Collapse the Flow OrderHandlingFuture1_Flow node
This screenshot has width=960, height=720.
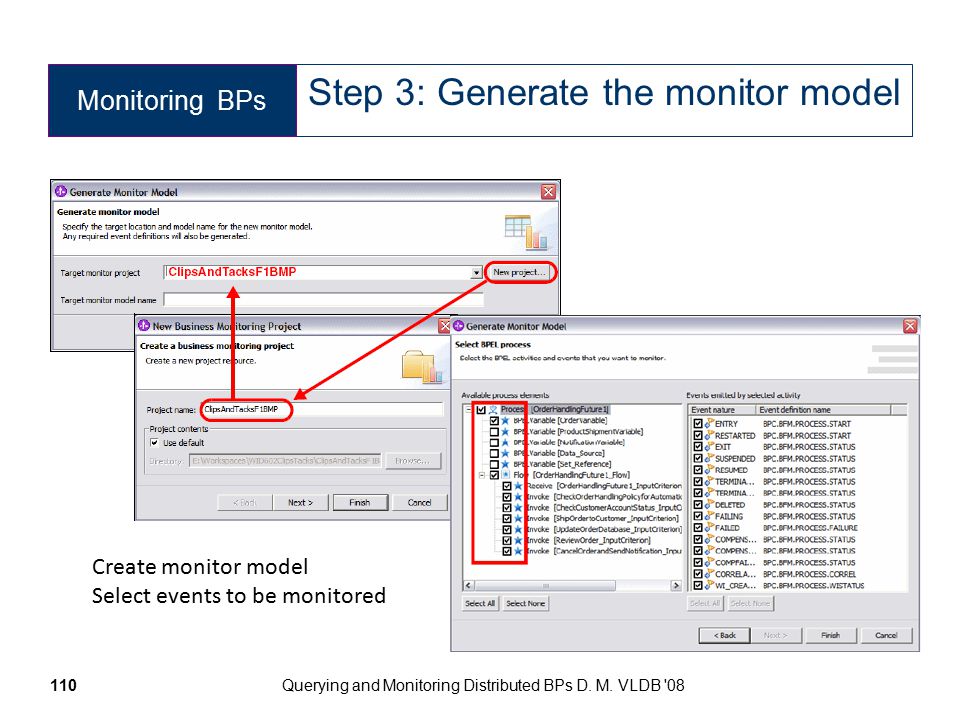pos(482,475)
